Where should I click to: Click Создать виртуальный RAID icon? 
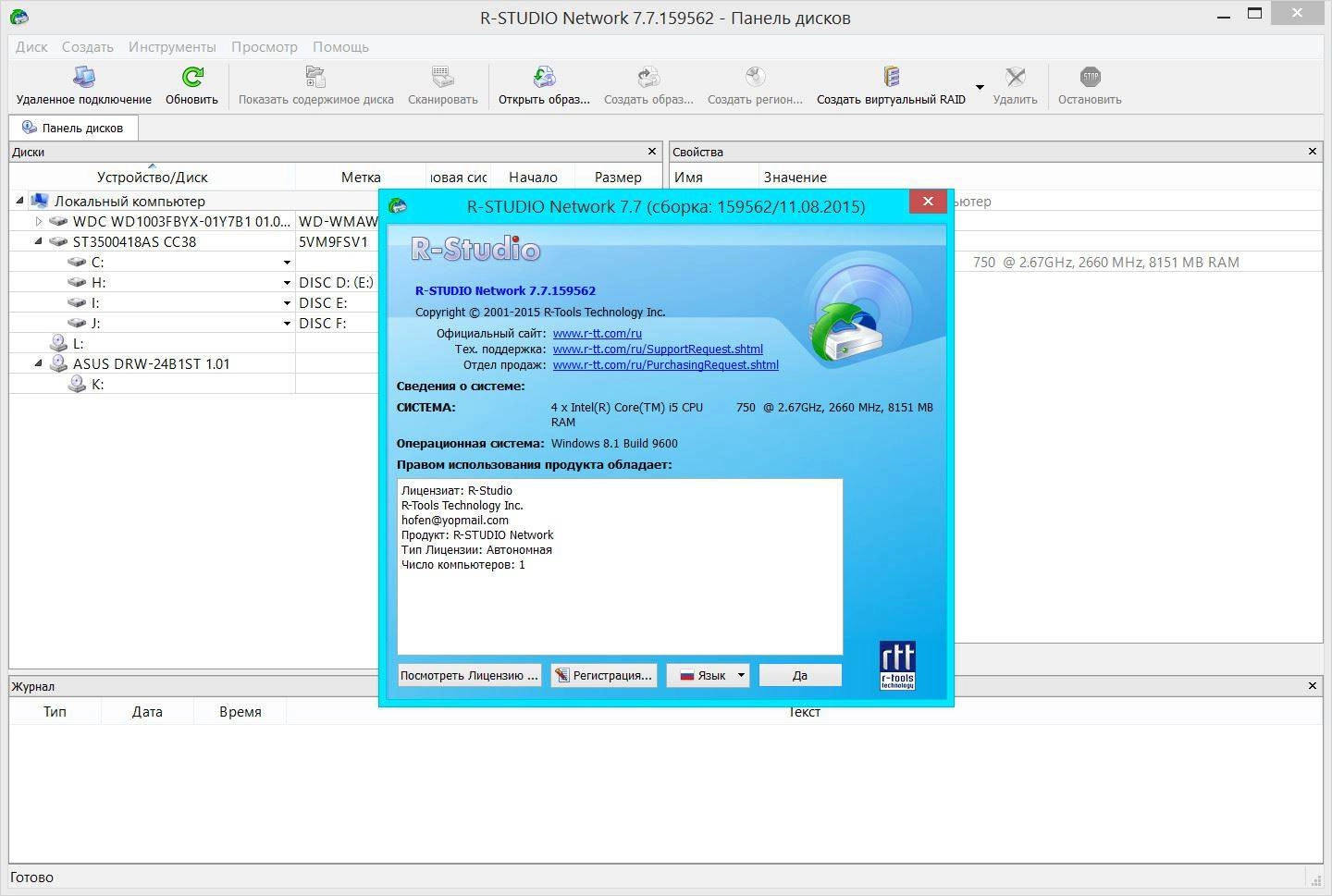point(891,77)
